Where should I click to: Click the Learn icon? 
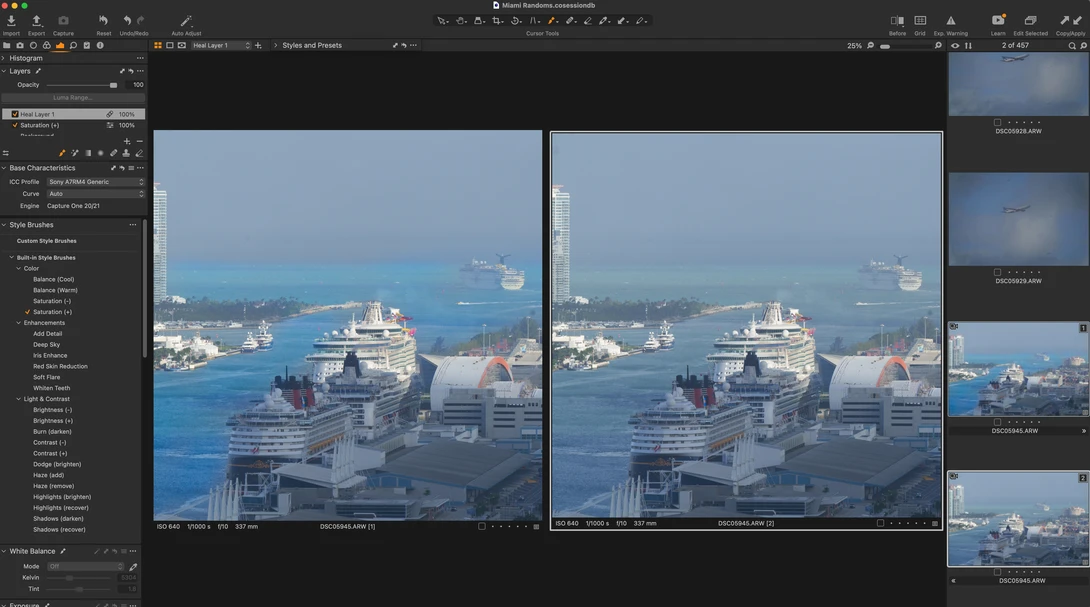[x=998, y=20]
